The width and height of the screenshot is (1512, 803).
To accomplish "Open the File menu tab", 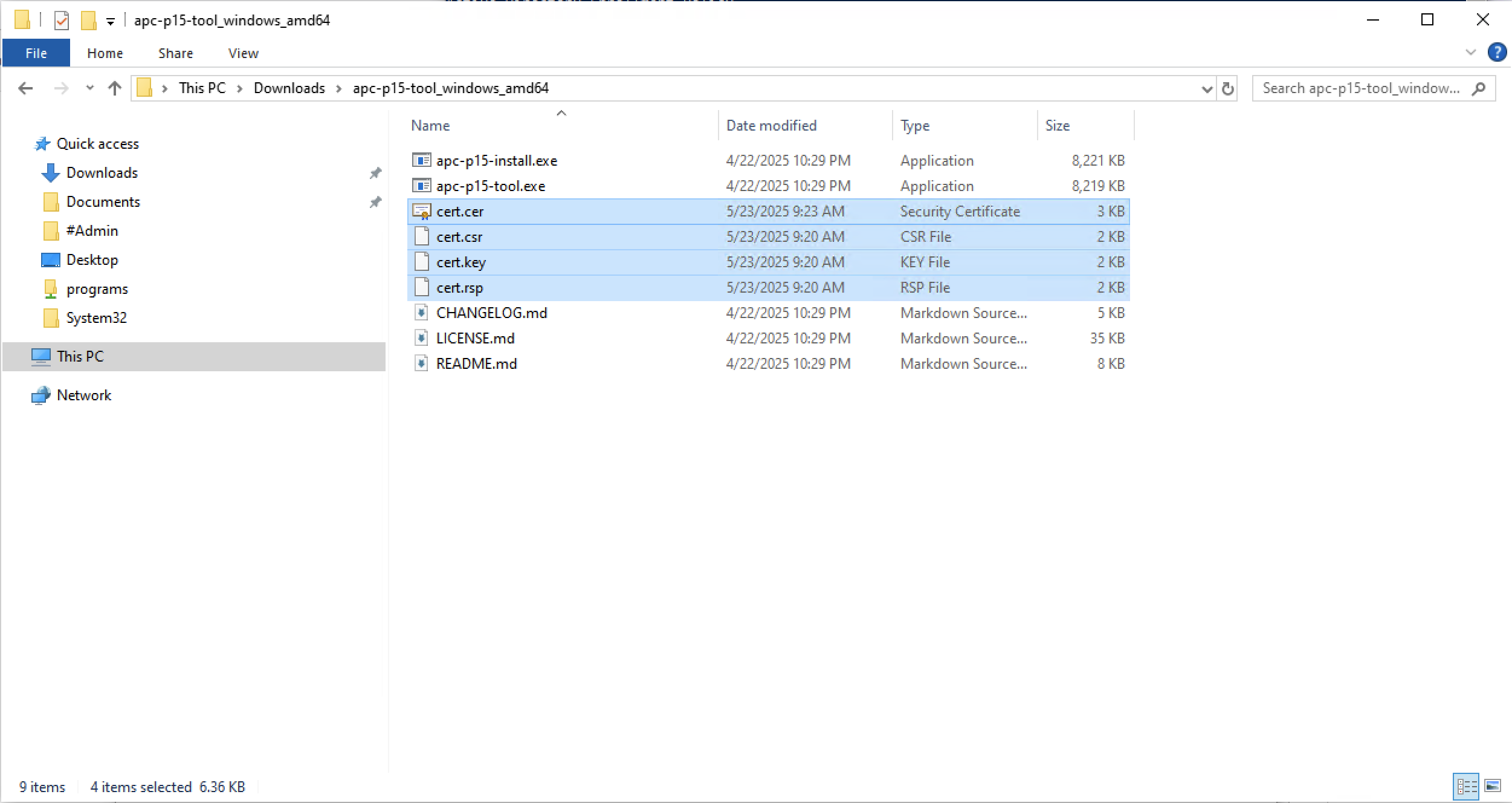I will coord(36,53).
